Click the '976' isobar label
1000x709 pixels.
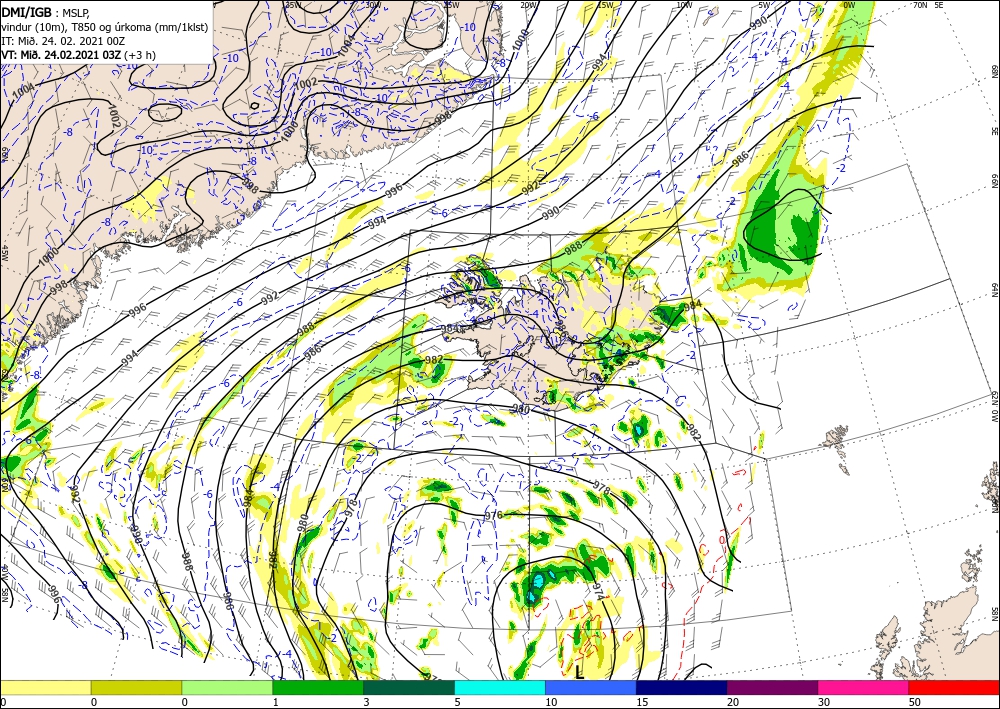(x=494, y=515)
